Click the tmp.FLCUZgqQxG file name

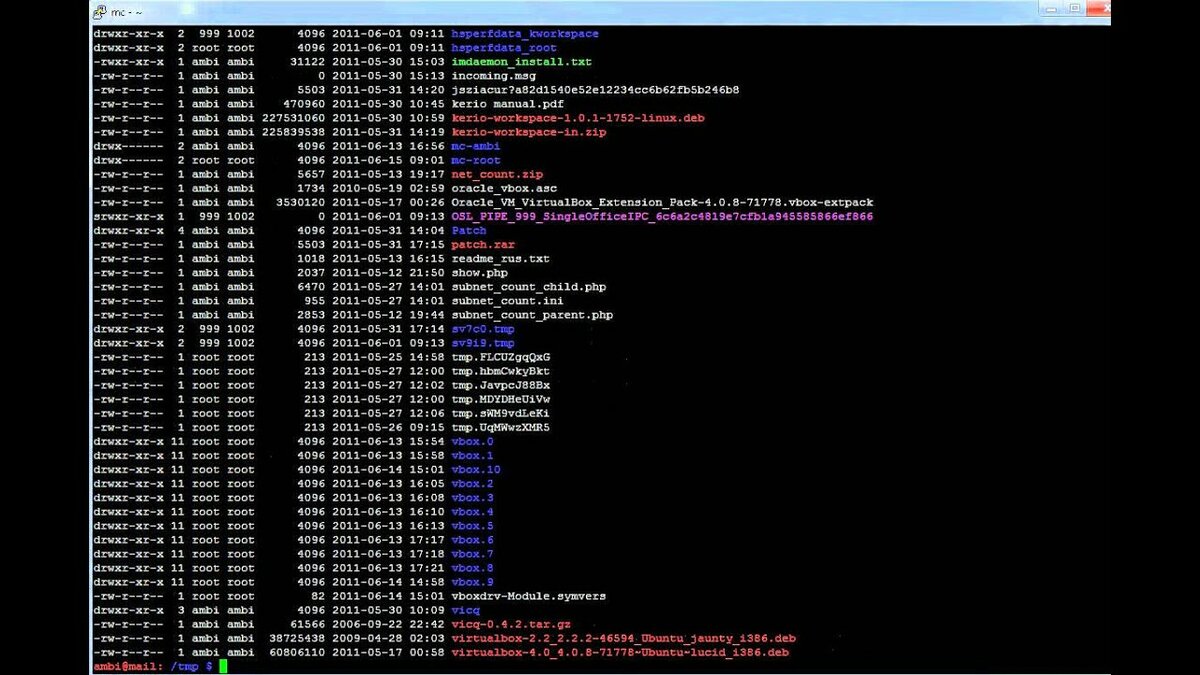point(501,357)
